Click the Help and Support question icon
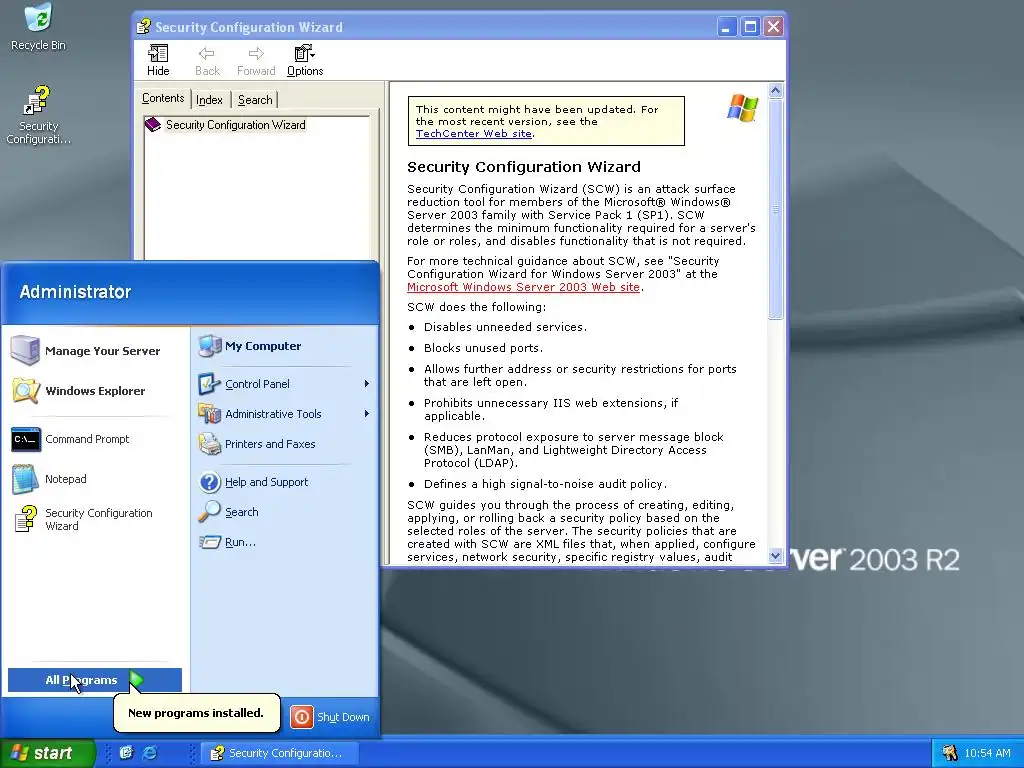 [x=210, y=482]
